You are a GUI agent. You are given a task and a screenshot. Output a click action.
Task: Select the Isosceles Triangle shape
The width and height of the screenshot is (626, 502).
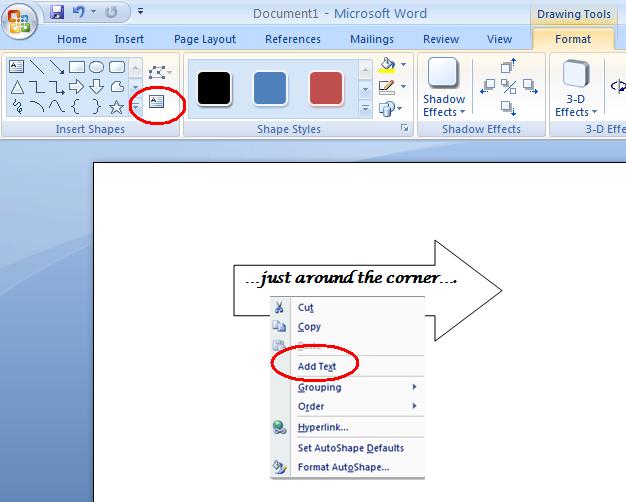17,87
